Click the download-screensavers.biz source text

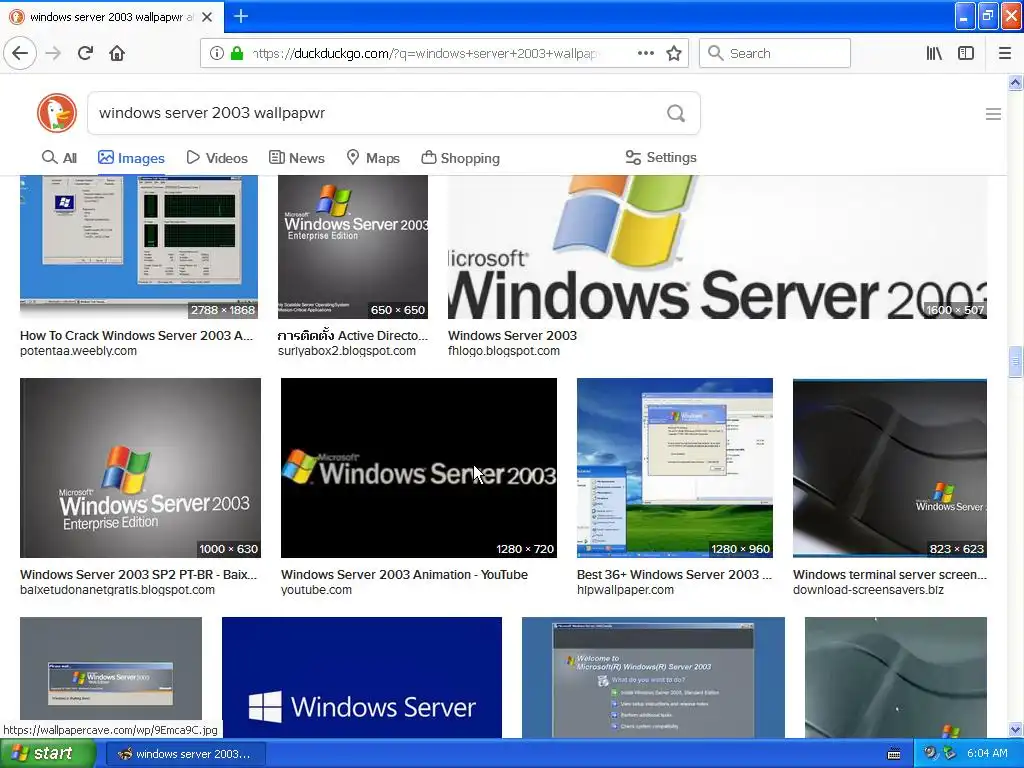868,590
